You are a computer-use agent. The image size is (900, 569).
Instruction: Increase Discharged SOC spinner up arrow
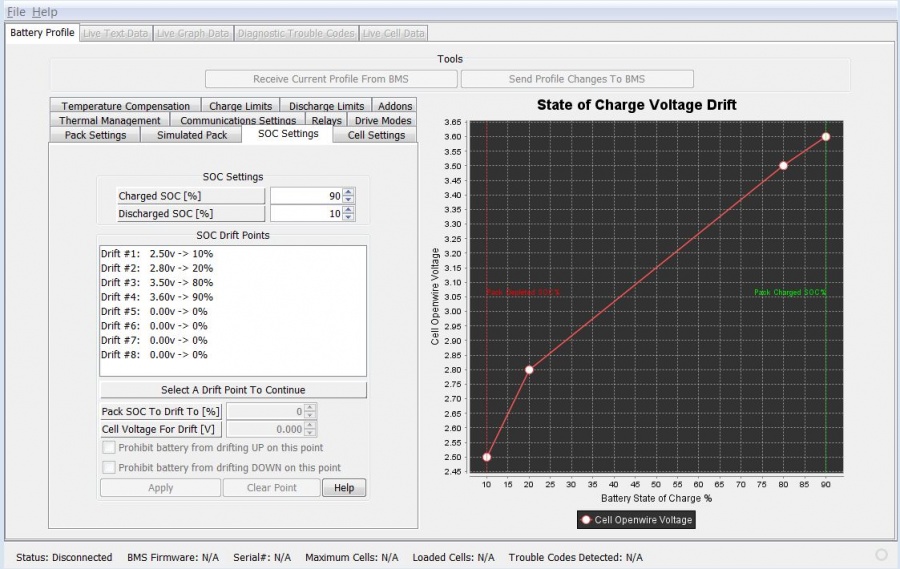[348, 209]
